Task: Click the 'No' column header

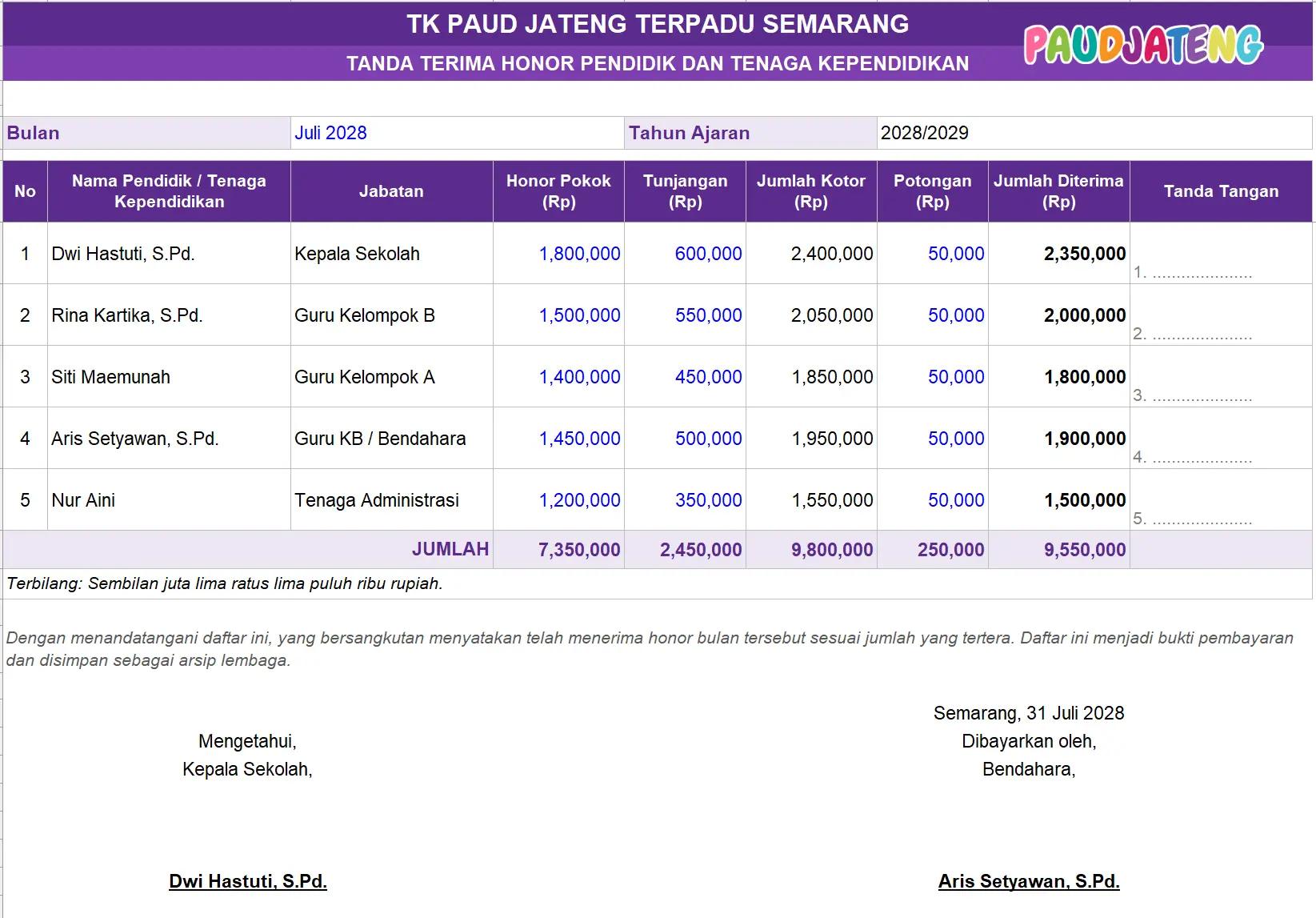Action: point(25,191)
